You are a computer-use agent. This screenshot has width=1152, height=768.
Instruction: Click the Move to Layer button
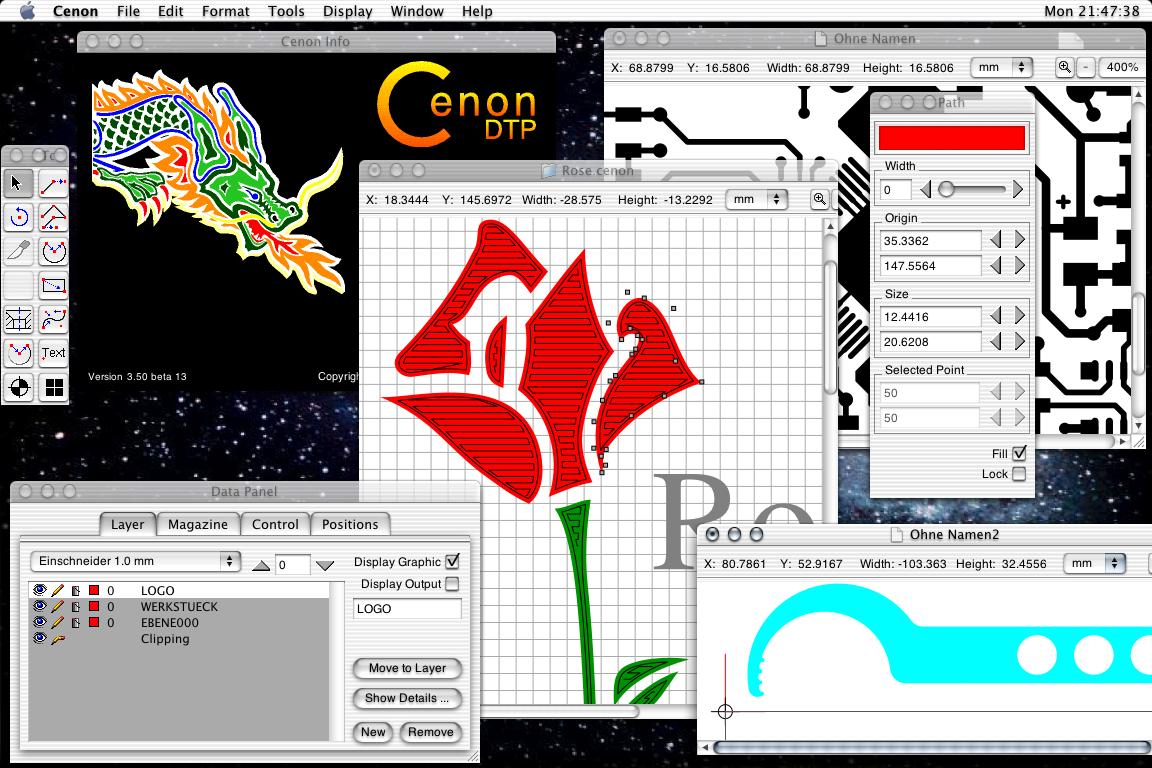pos(407,668)
